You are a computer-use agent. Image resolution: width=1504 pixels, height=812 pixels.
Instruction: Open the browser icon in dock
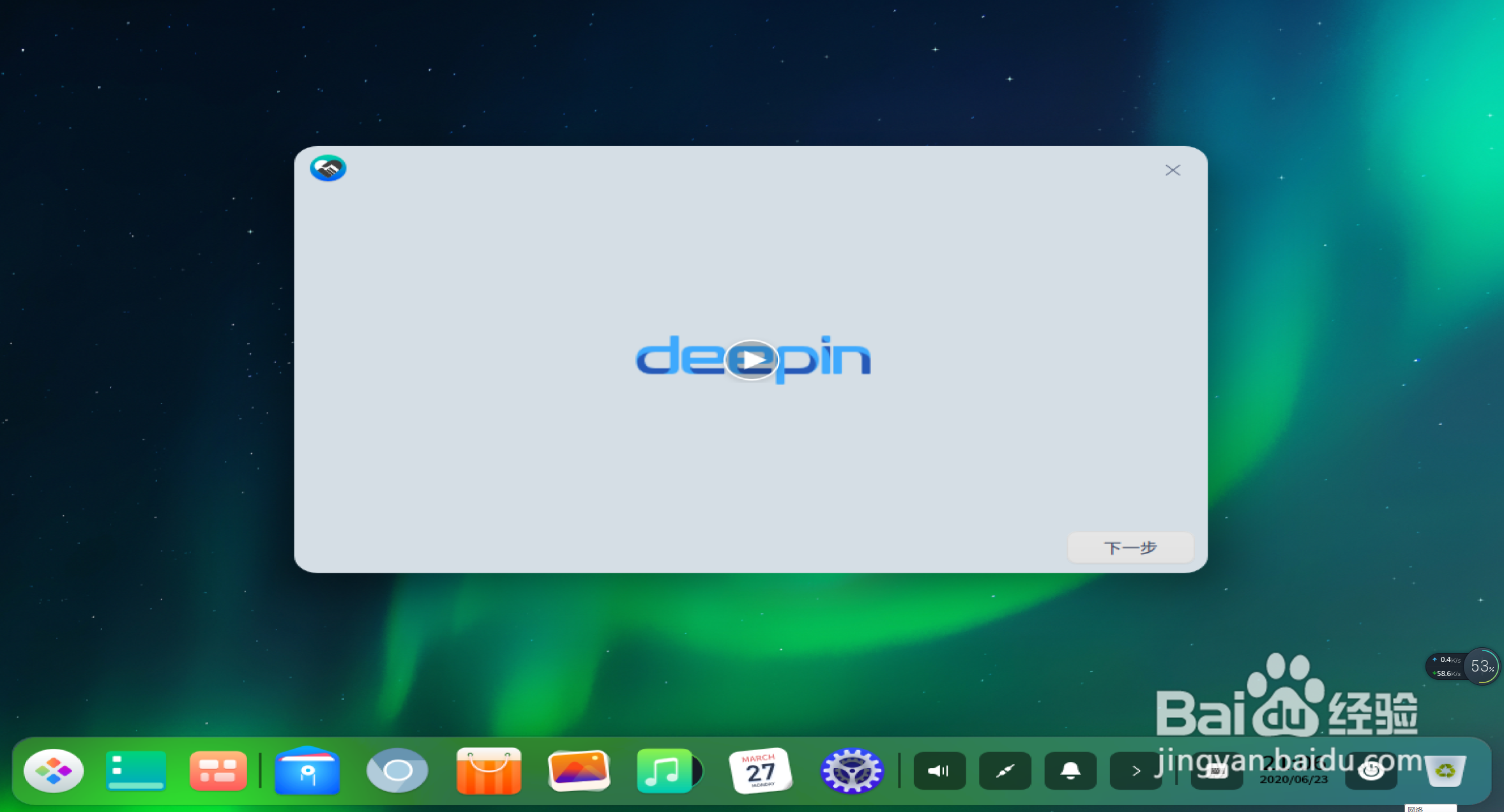point(397,771)
